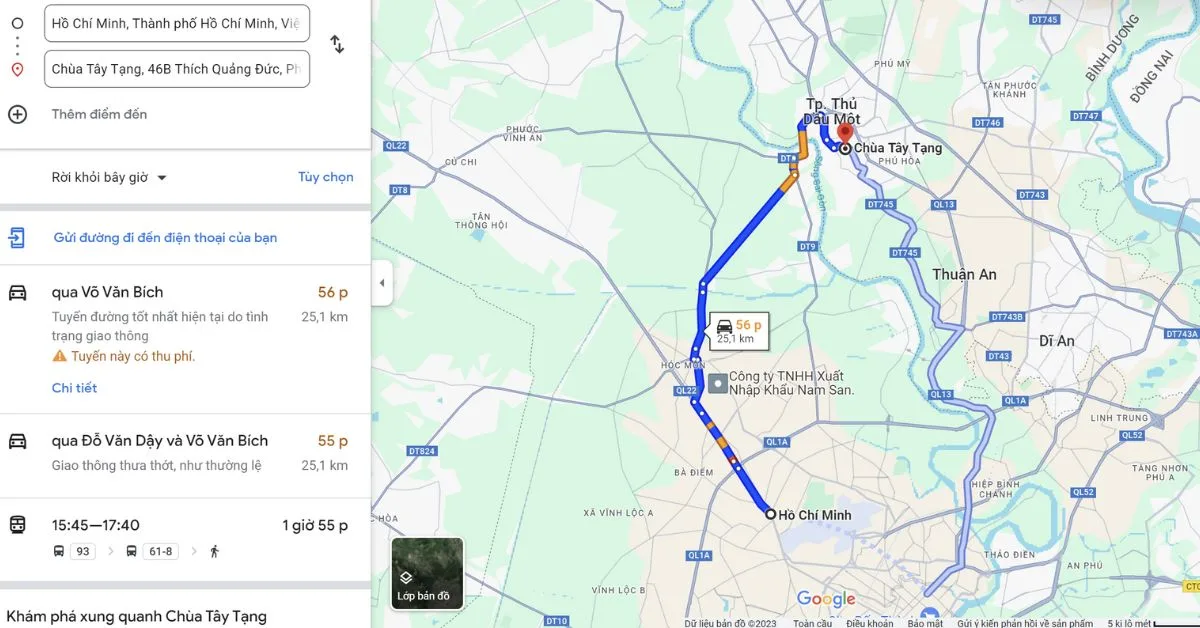Viewport: 1200px width, 628px height.
Task: Click the transit bus icon for 15:45 trip
Action: click(17, 525)
